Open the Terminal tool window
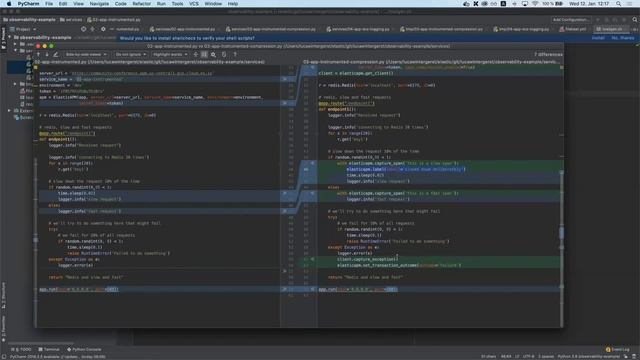 (x=49, y=349)
